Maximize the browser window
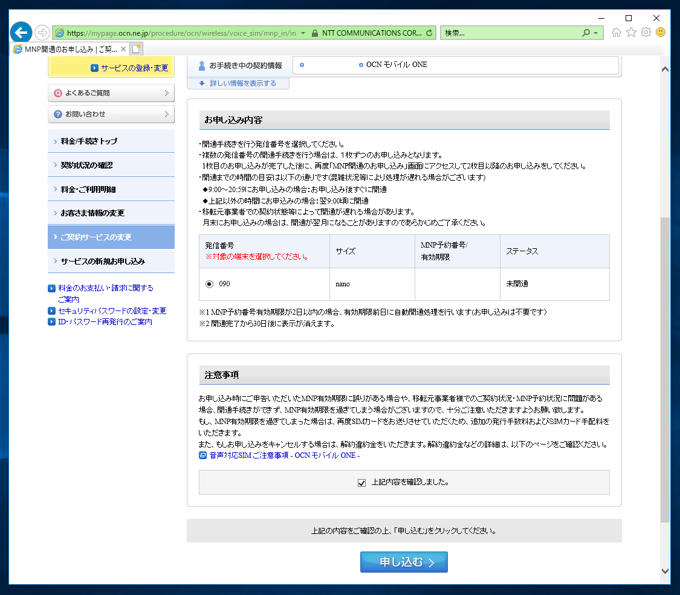680x595 pixels. [x=628, y=18]
